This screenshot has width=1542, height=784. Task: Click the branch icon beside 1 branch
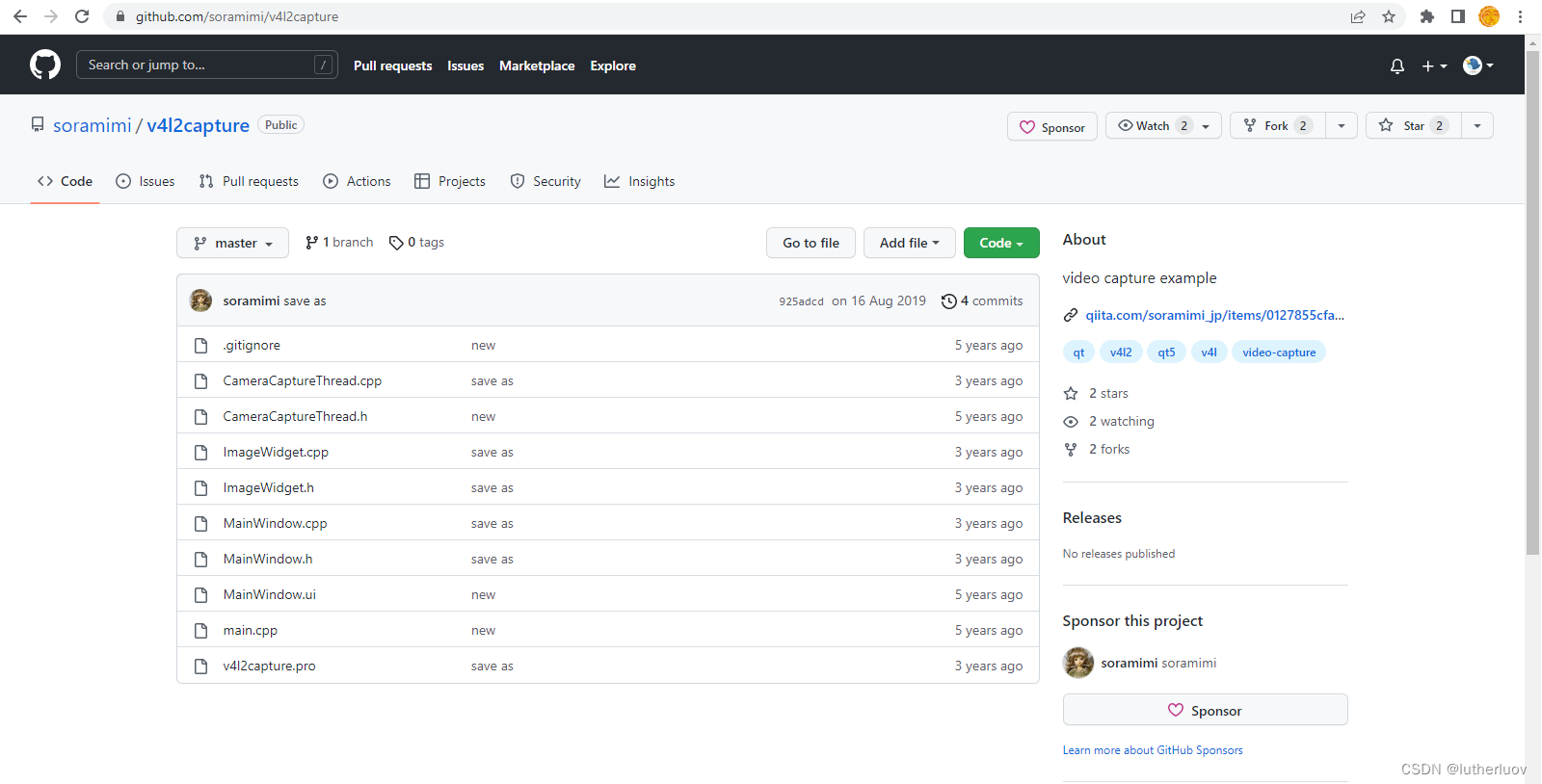click(311, 243)
